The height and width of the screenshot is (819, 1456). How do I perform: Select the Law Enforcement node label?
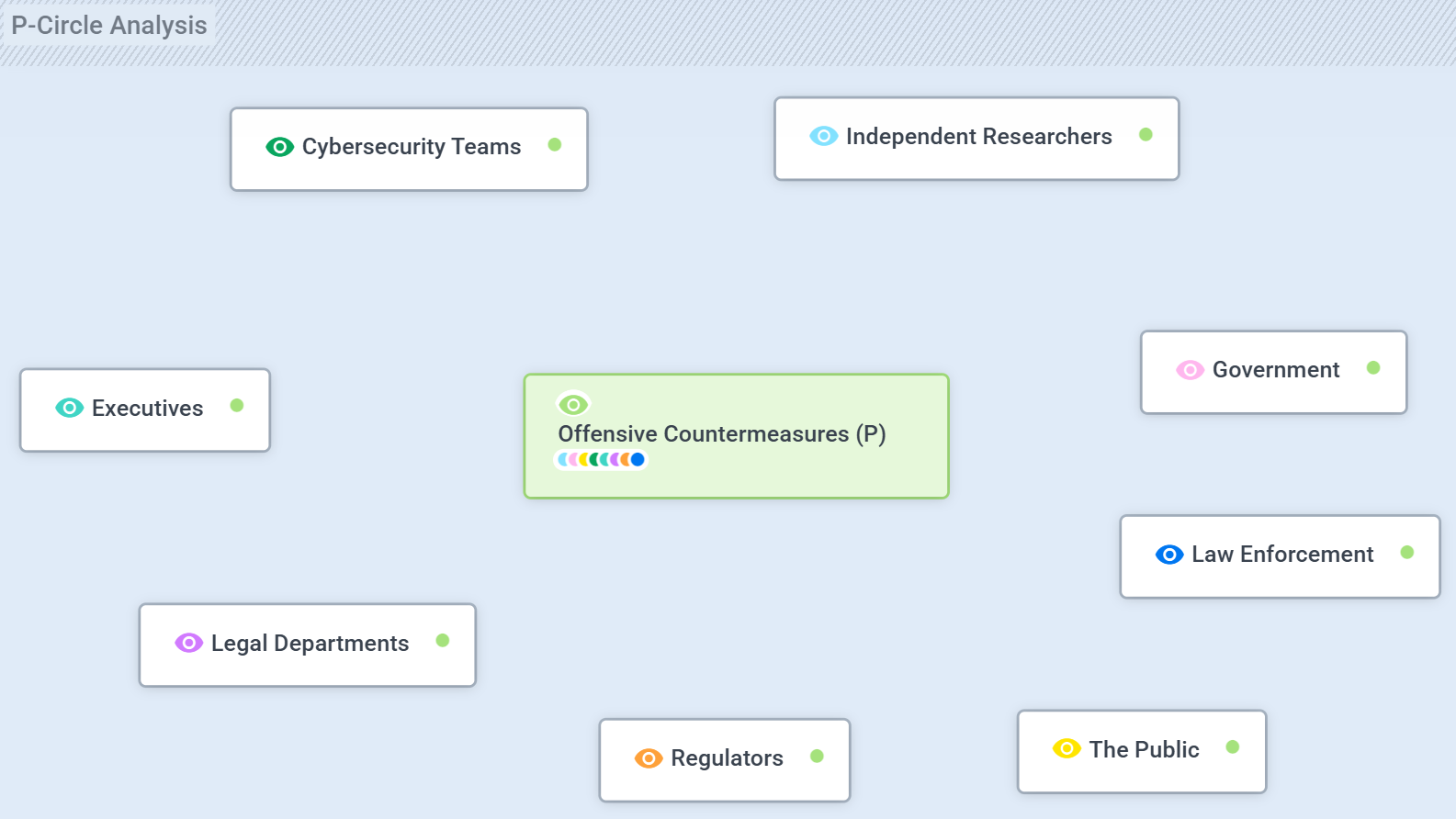1282,555
